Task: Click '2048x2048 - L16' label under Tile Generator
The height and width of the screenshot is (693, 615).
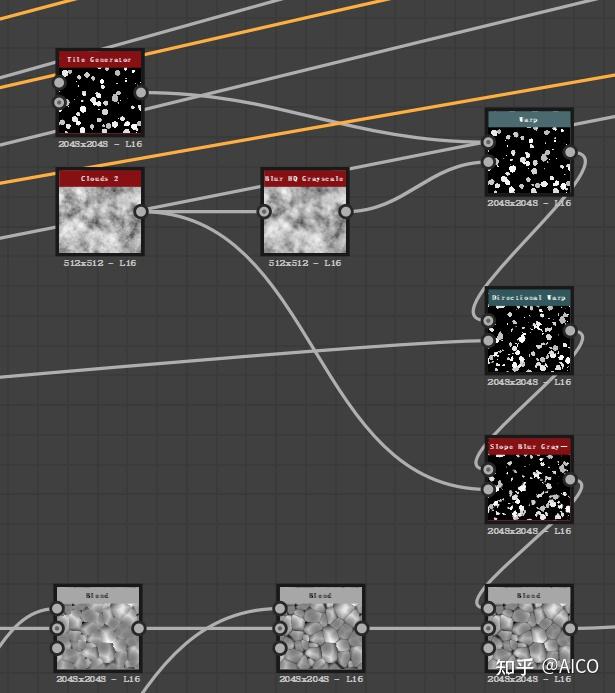Action: pos(100,144)
